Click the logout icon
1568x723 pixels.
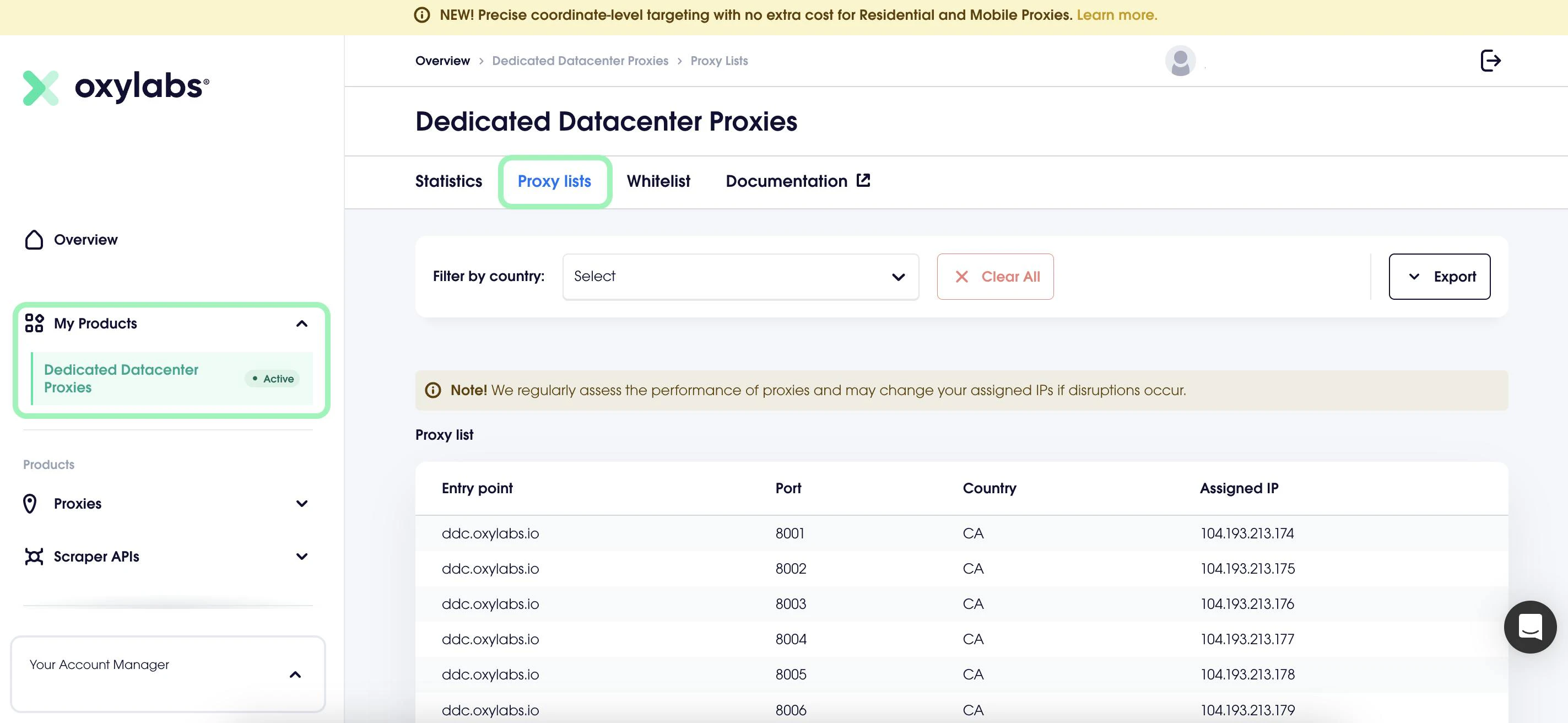(1490, 60)
